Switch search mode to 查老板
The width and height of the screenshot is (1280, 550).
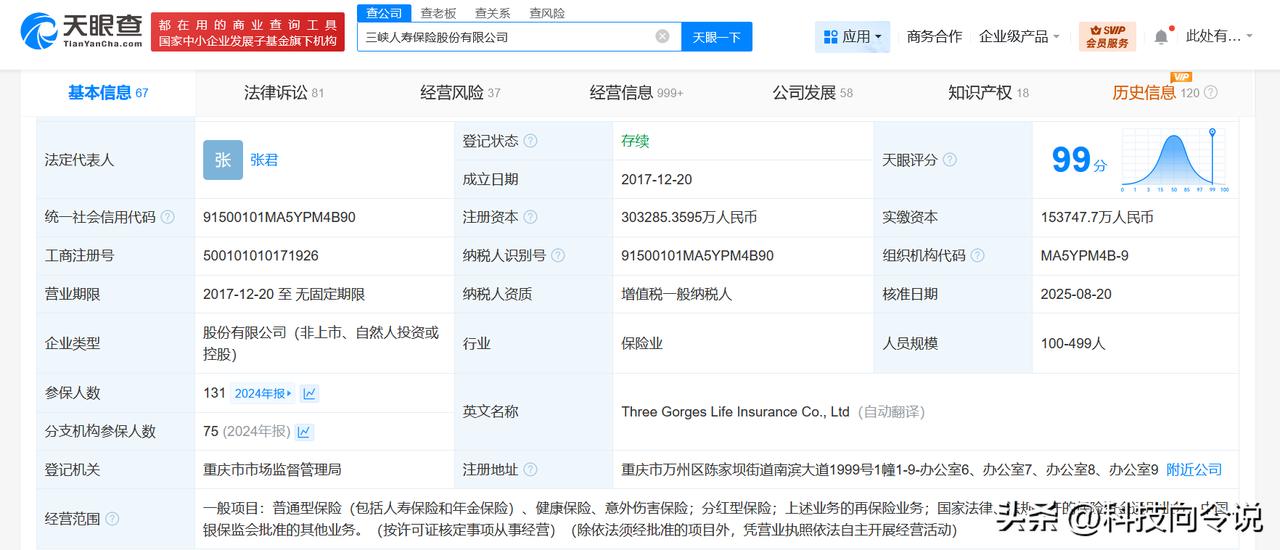438,13
